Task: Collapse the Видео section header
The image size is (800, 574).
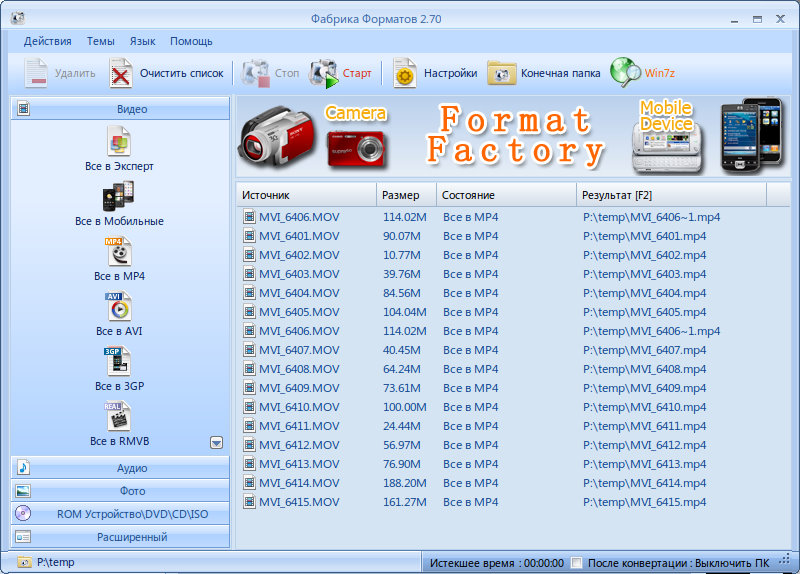Action: (120, 109)
